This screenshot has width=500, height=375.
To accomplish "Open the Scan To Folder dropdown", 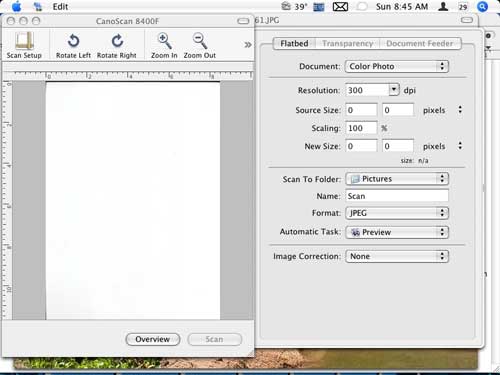I will tap(397, 179).
